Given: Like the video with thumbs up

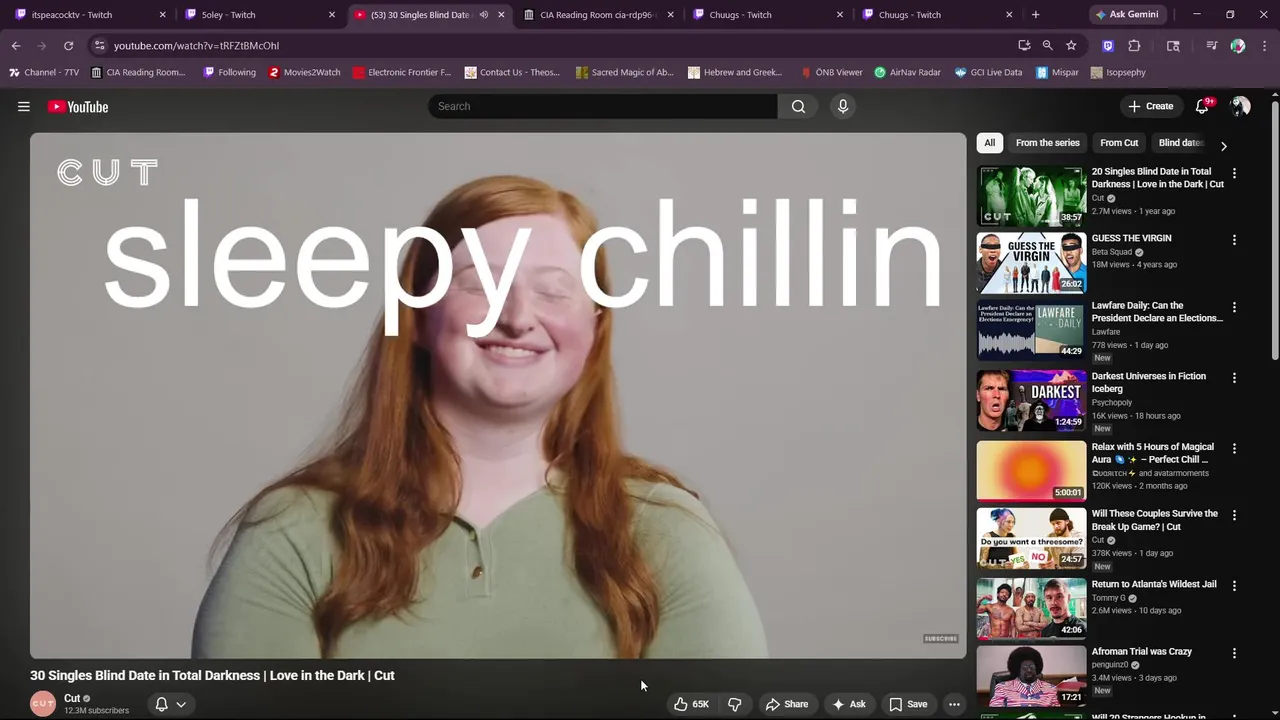Looking at the screenshot, I should click(x=691, y=704).
